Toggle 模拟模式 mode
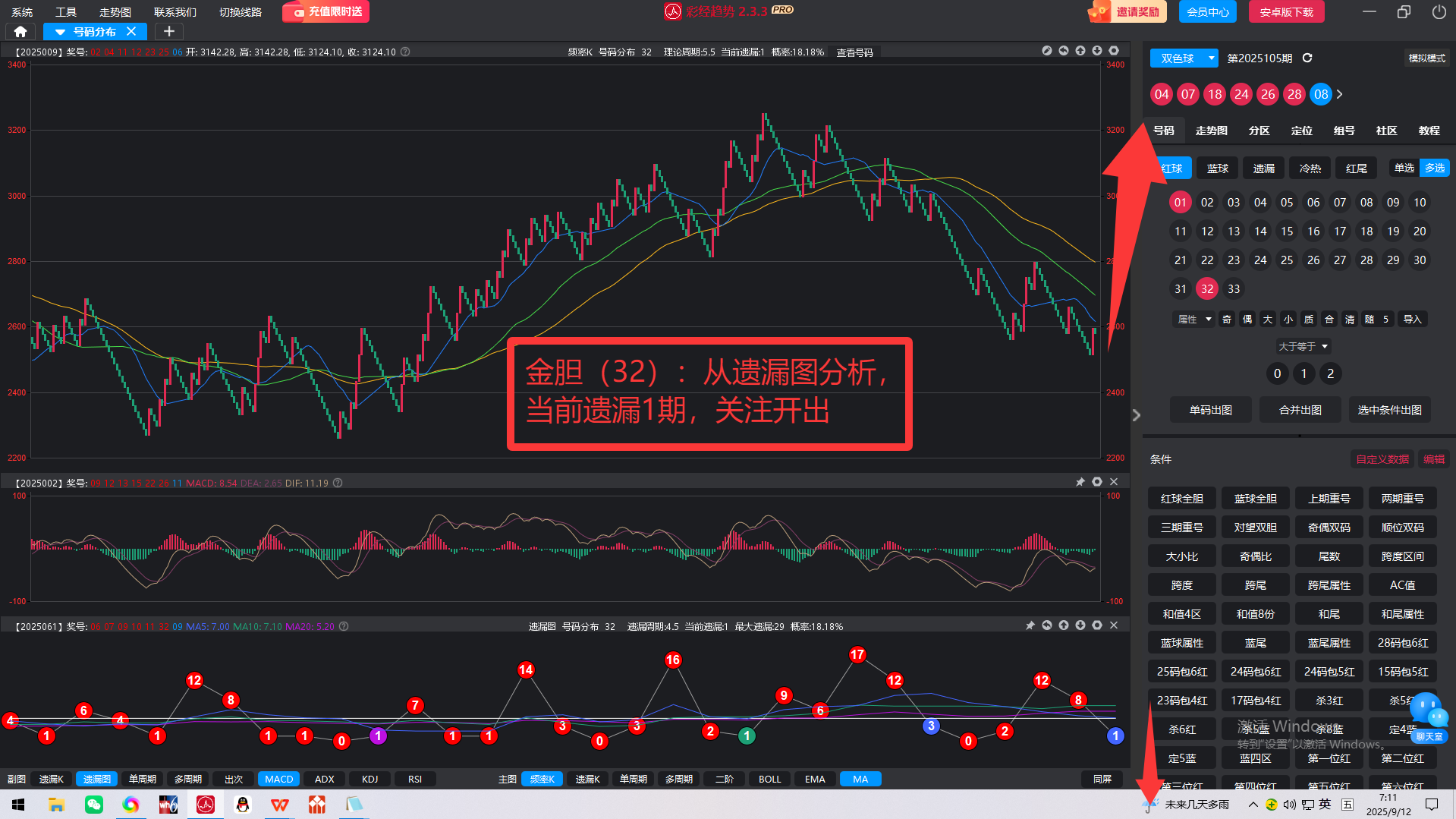This screenshot has height=819, width=1456. tap(1426, 58)
